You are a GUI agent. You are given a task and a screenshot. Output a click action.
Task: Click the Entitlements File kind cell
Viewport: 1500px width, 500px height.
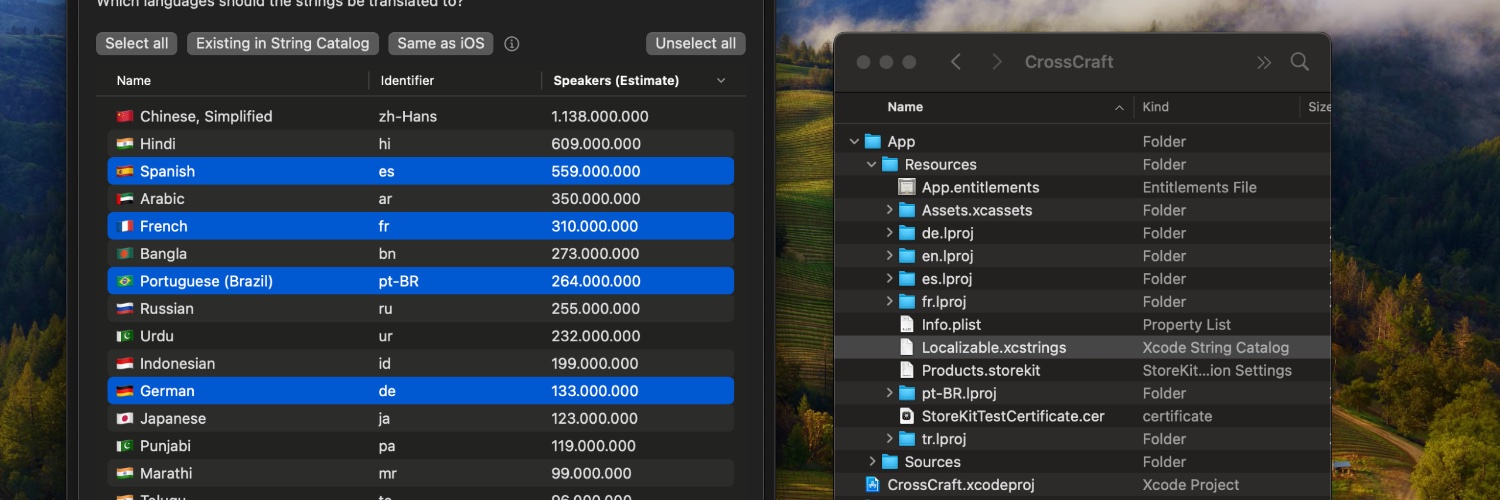(x=1200, y=187)
